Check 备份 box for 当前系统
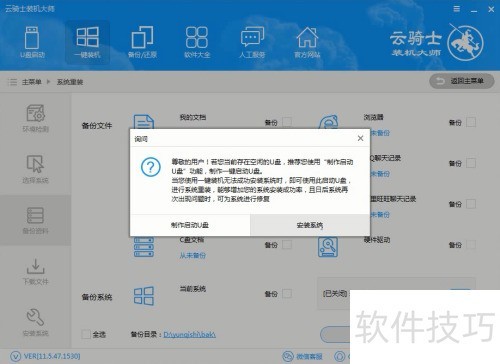 coord(287,294)
